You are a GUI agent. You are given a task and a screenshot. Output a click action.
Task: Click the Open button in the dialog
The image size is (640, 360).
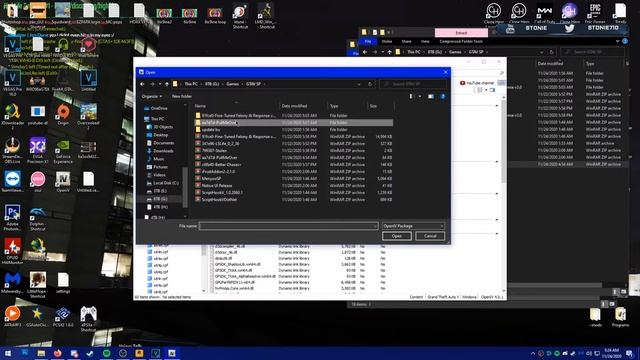coord(396,236)
